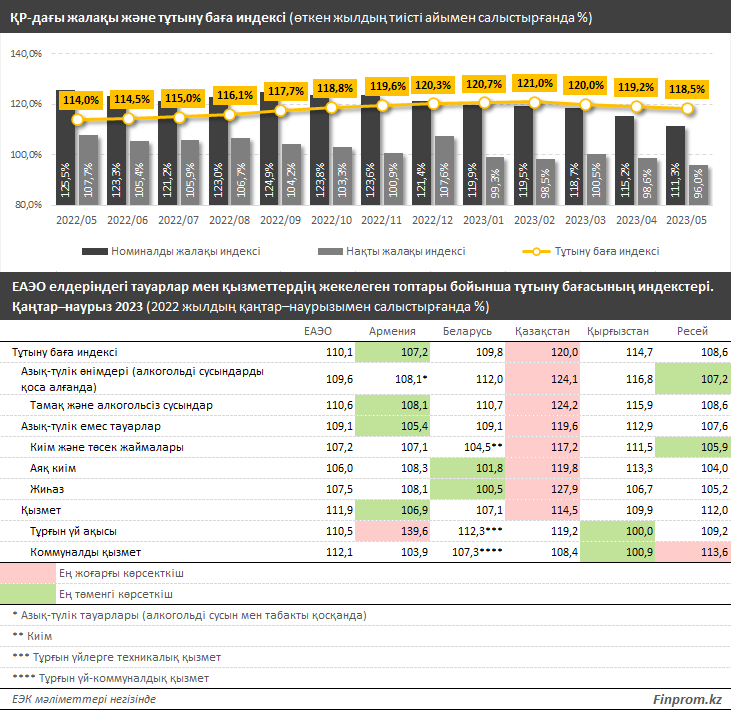This screenshot has height=710, width=731.
Task: Select the Армения column header
Action: [392, 330]
